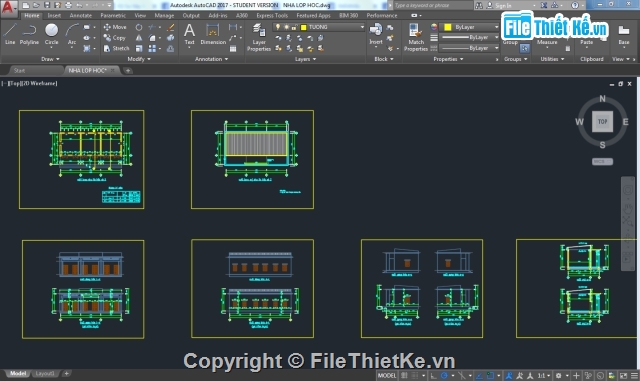640x381 pixels.
Task: Expand the Modify panel
Action: 139,59
